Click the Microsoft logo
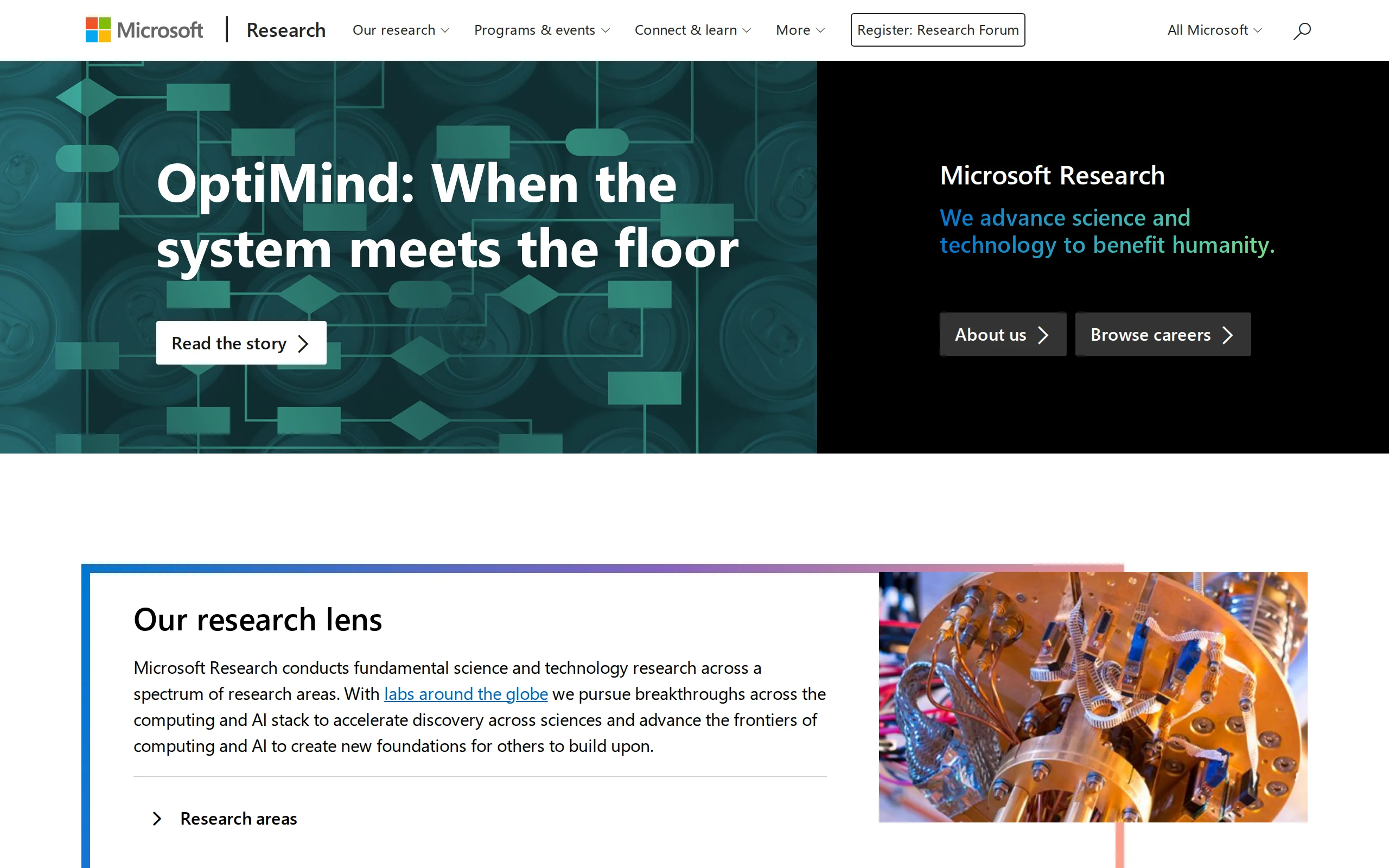 tap(144, 30)
